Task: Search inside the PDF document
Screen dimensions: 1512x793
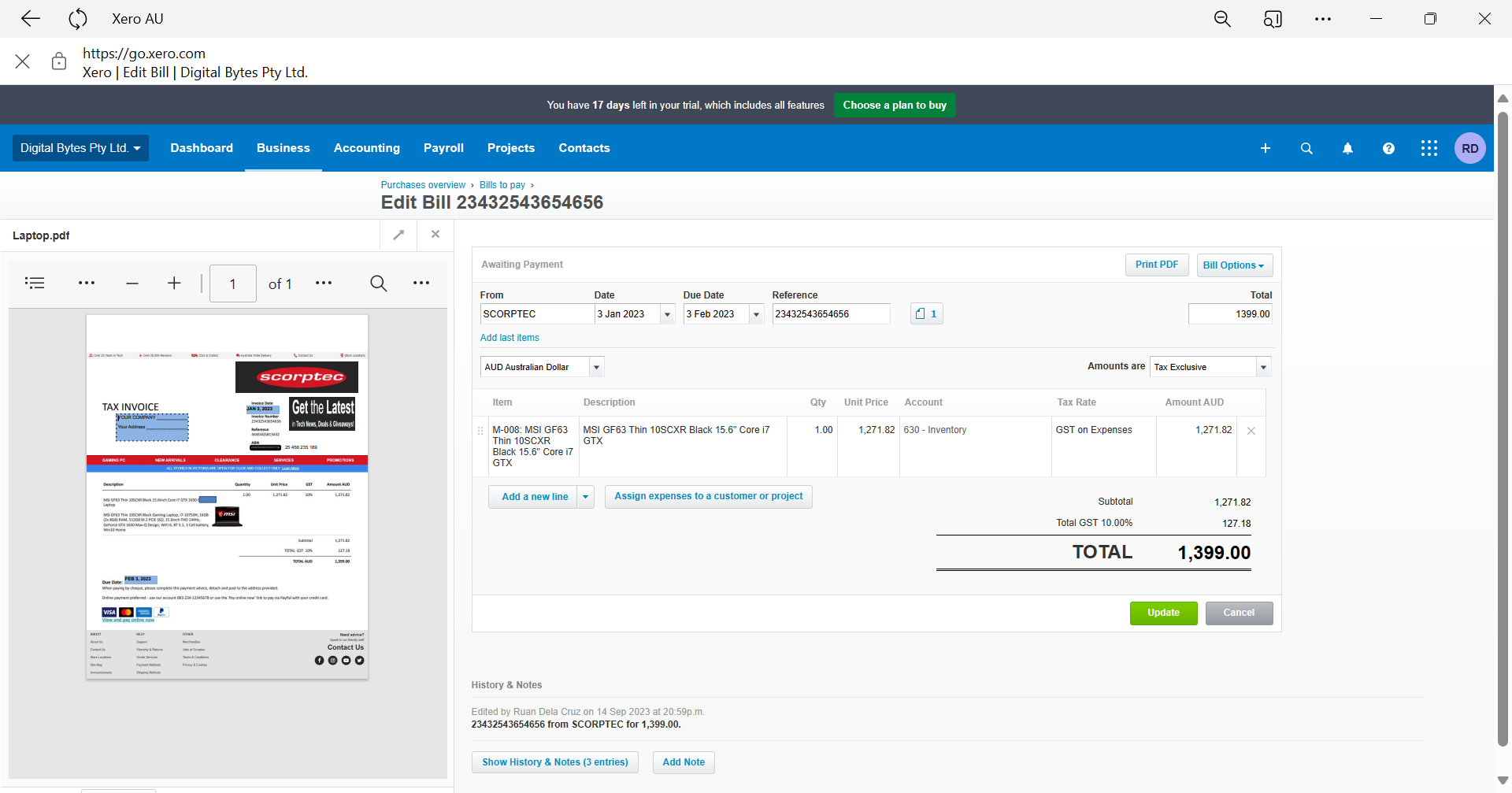Action: pos(379,283)
